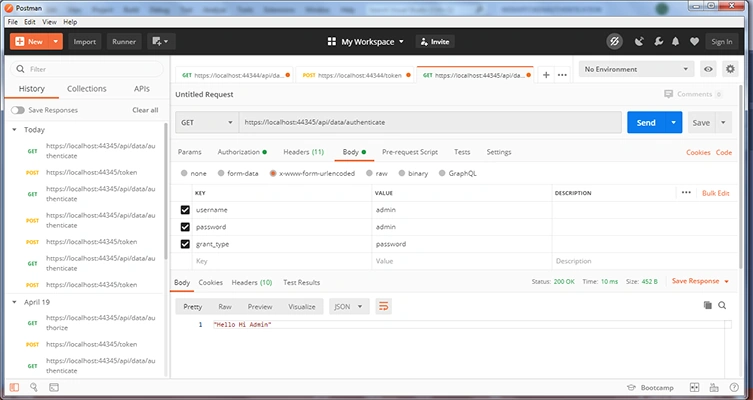Image resolution: width=753 pixels, height=400 pixels.
Task: Click the Clear all link
Action: coord(145,110)
